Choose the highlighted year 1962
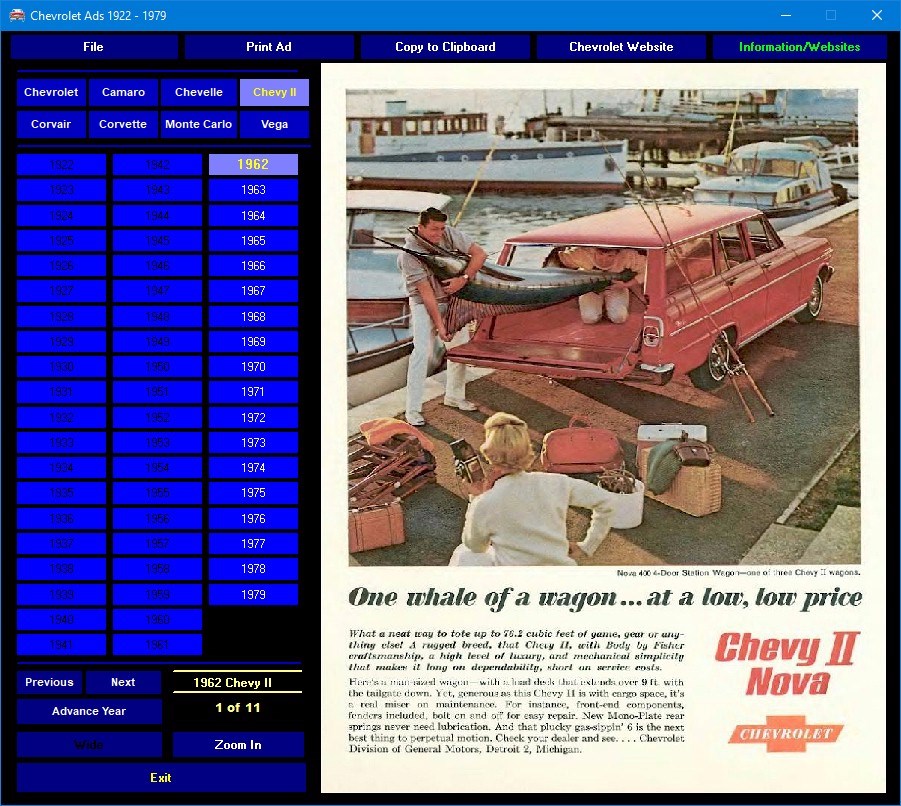Screen dimensions: 901x806 253,164
